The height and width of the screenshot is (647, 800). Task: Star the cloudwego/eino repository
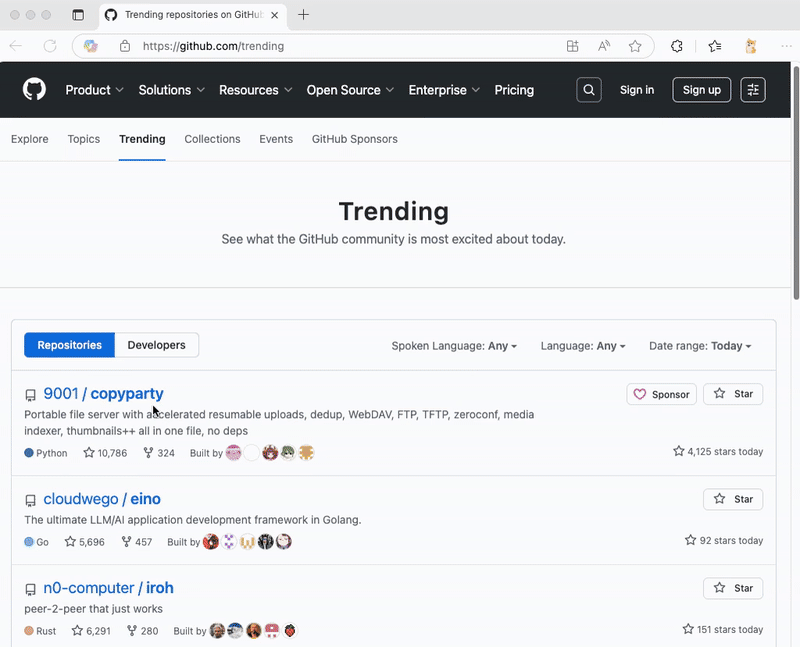pyautogui.click(x=733, y=499)
